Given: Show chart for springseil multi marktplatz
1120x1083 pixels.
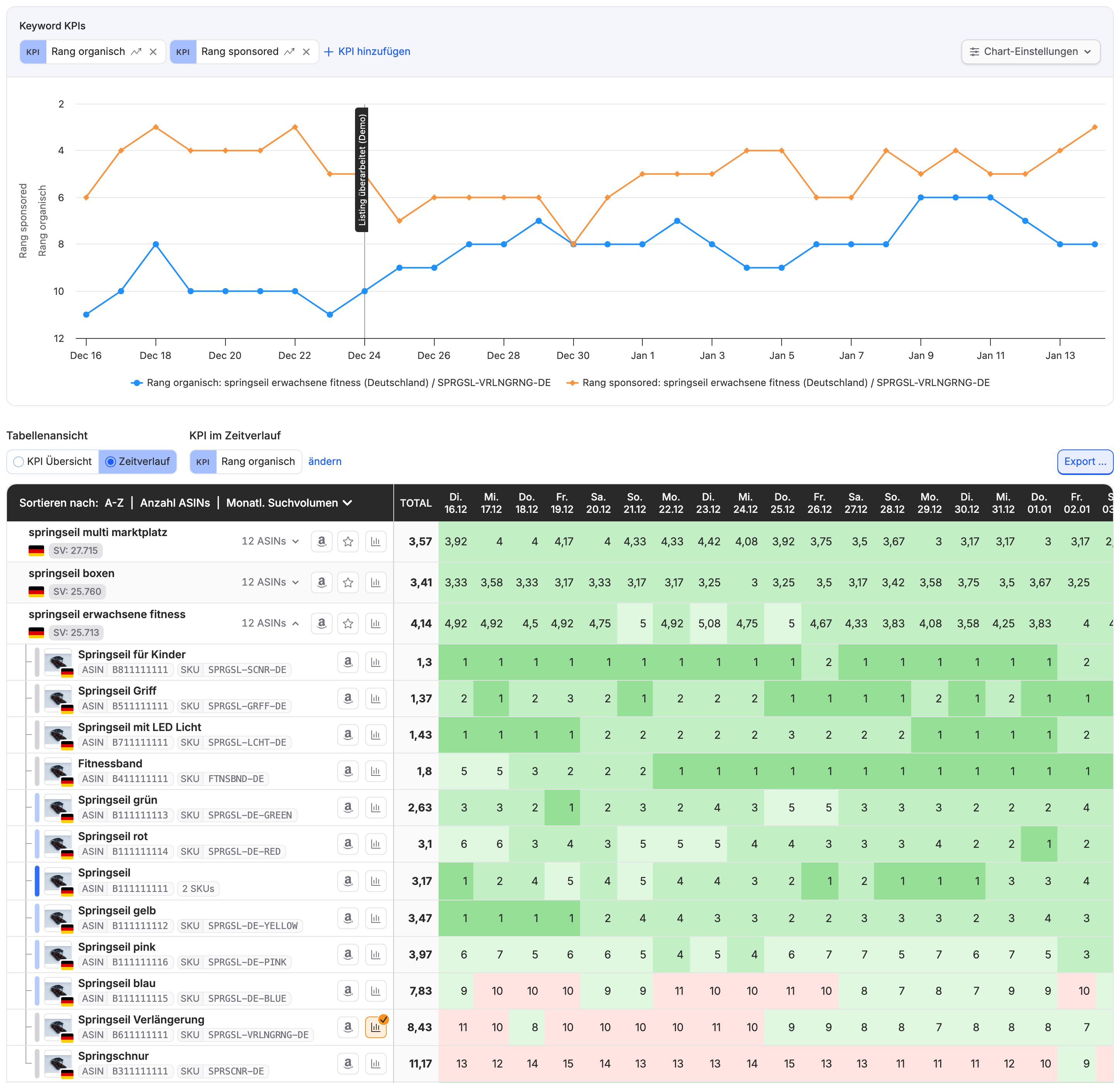Looking at the screenshot, I should [376, 541].
